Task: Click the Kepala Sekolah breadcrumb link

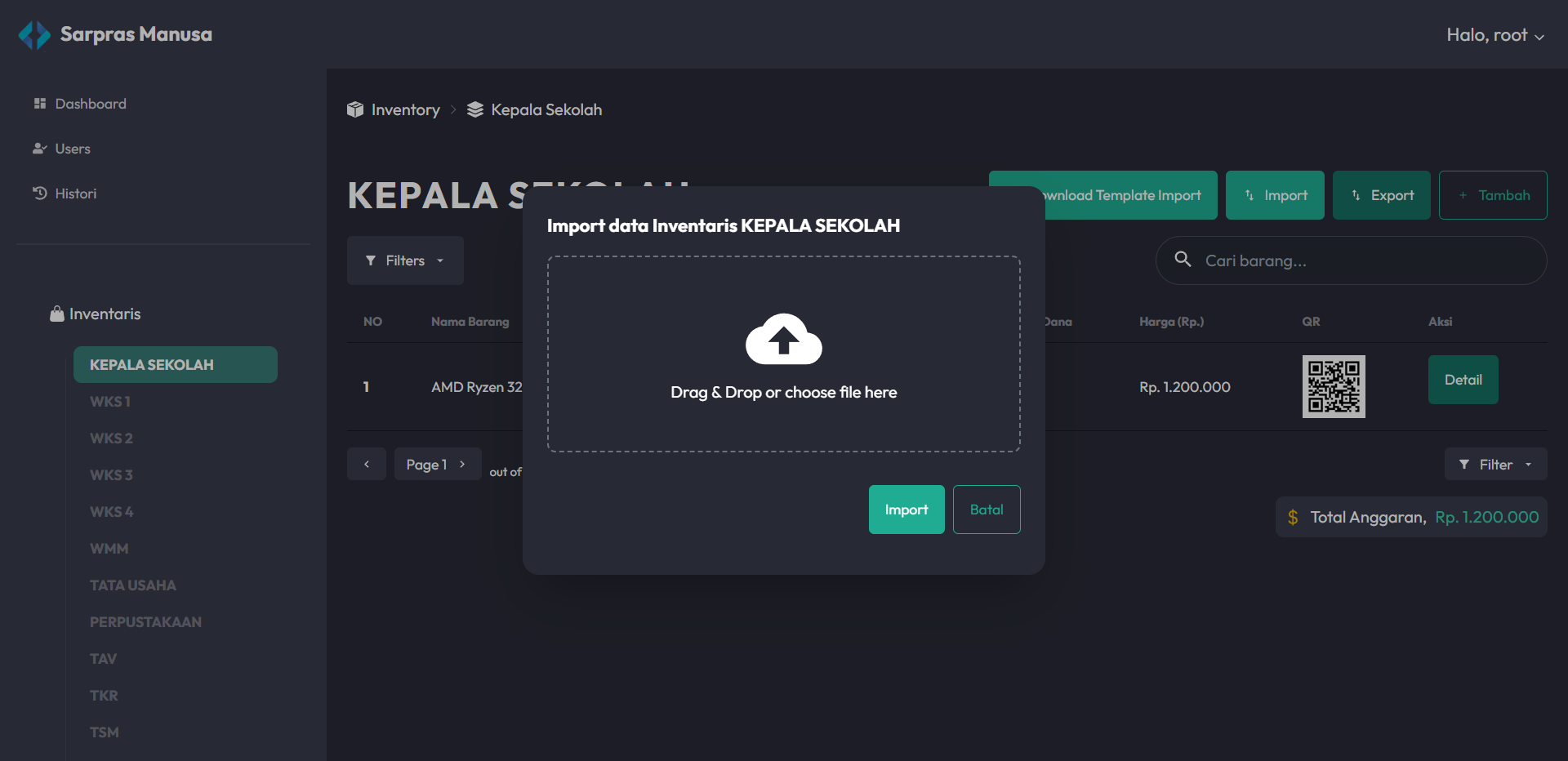Action: pyautogui.click(x=546, y=109)
